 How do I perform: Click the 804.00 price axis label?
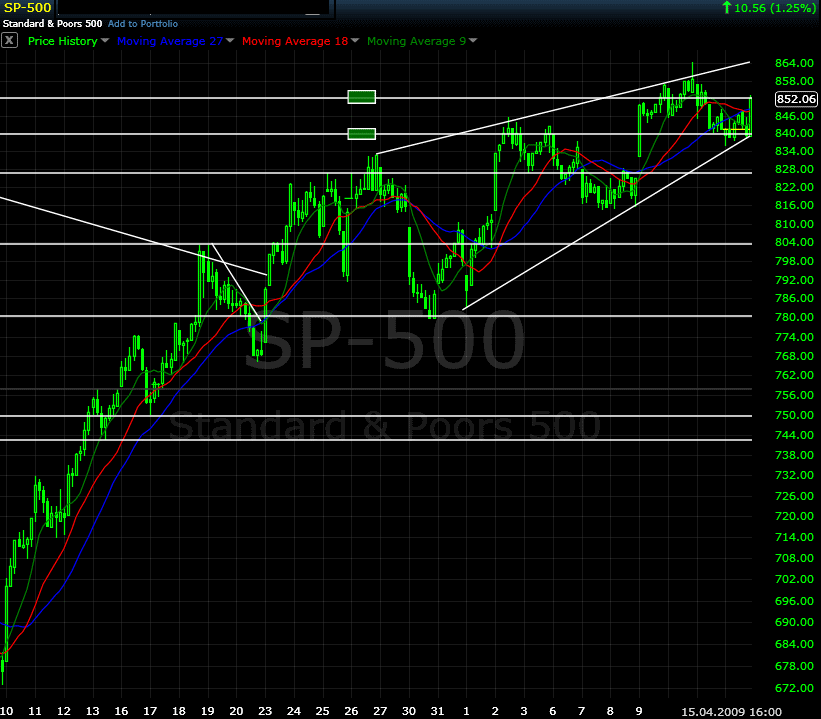(794, 242)
